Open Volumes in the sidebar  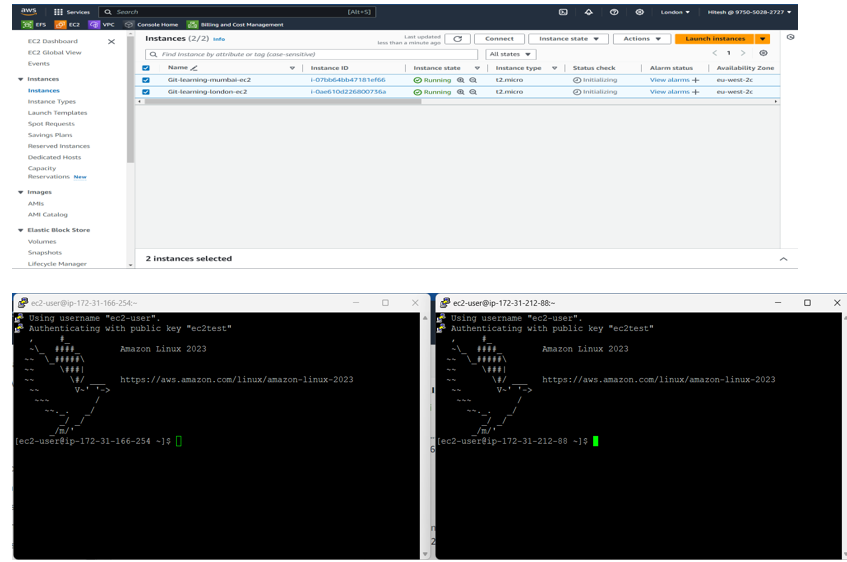click(x=42, y=242)
